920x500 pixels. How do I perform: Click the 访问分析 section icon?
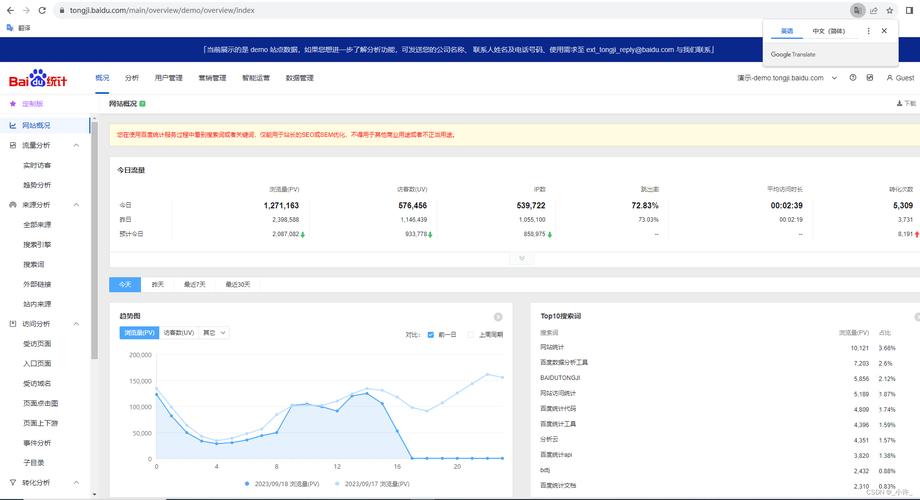coord(13,324)
